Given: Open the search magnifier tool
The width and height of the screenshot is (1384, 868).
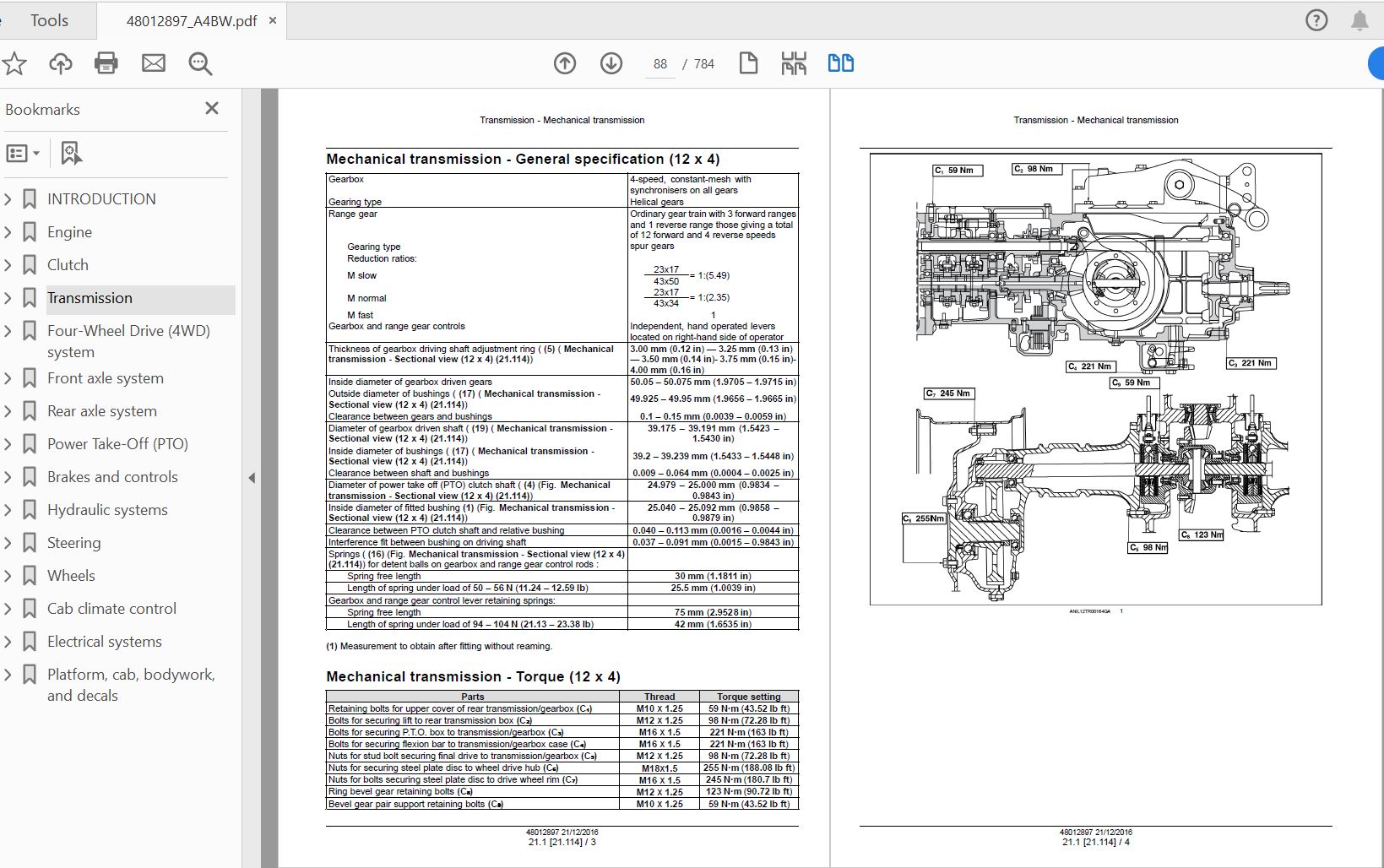Looking at the screenshot, I should pyautogui.click(x=200, y=63).
